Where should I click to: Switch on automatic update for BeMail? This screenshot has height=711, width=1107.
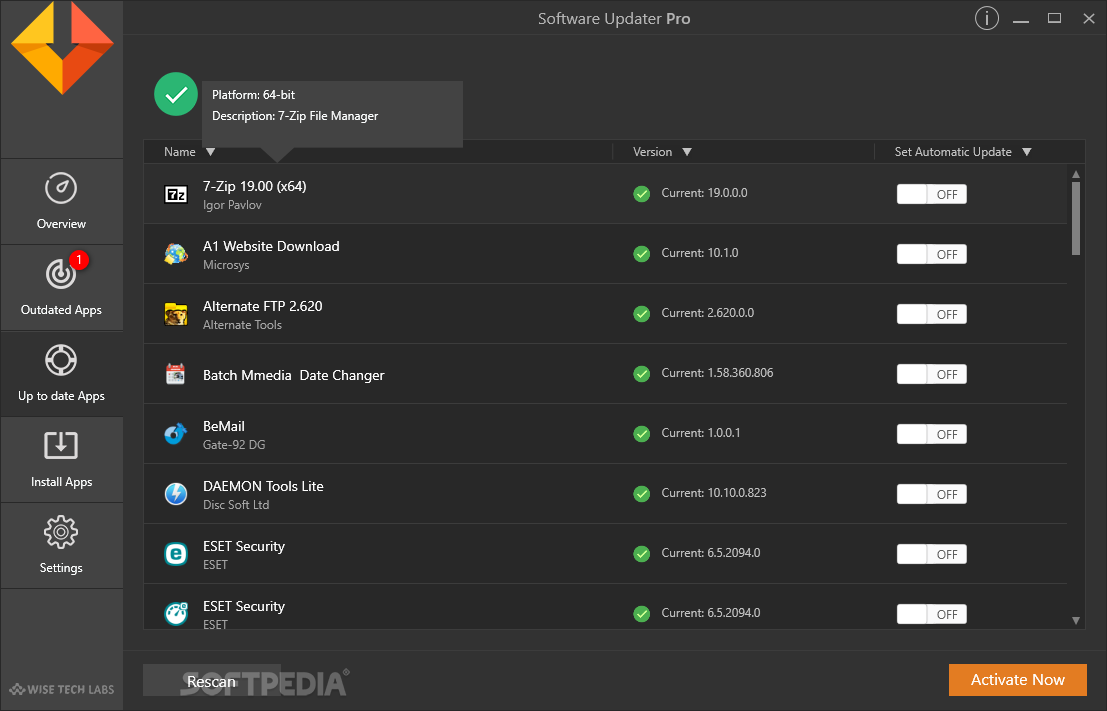click(931, 434)
